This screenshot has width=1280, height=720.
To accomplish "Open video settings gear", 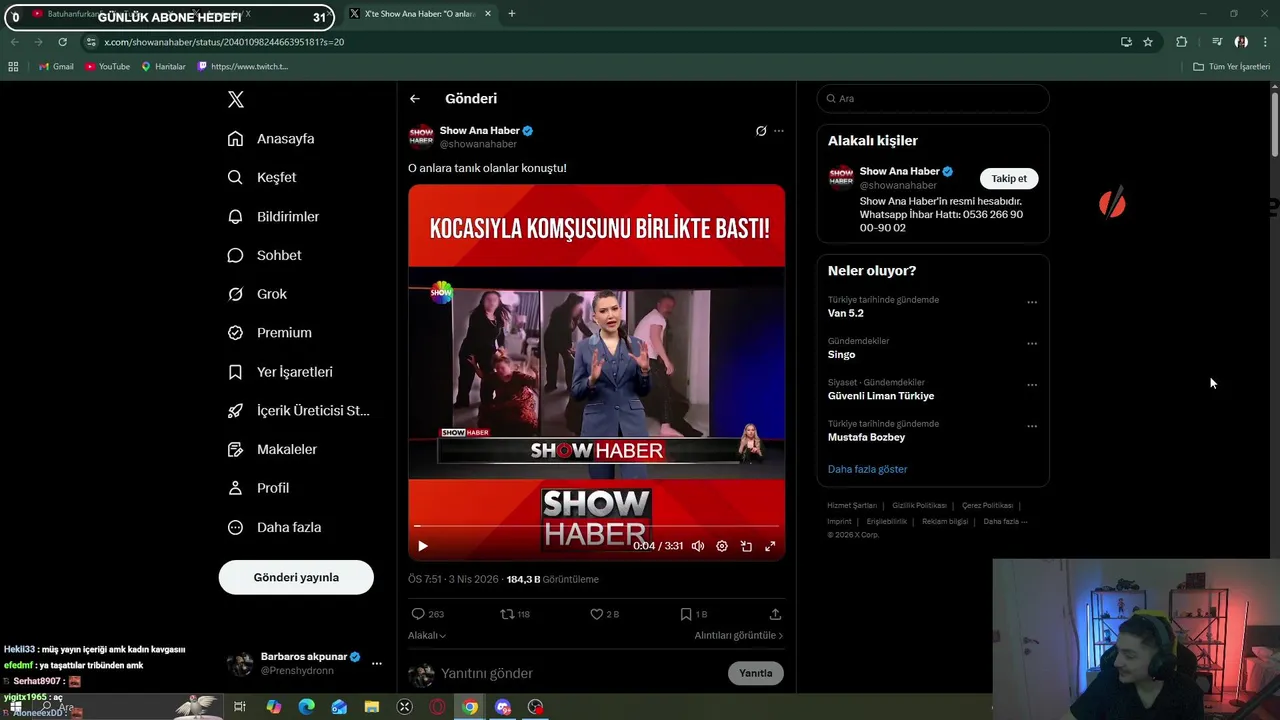I will point(722,546).
